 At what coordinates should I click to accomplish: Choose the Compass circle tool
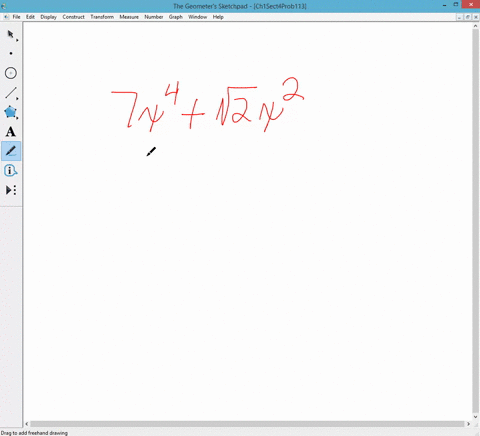(11, 73)
